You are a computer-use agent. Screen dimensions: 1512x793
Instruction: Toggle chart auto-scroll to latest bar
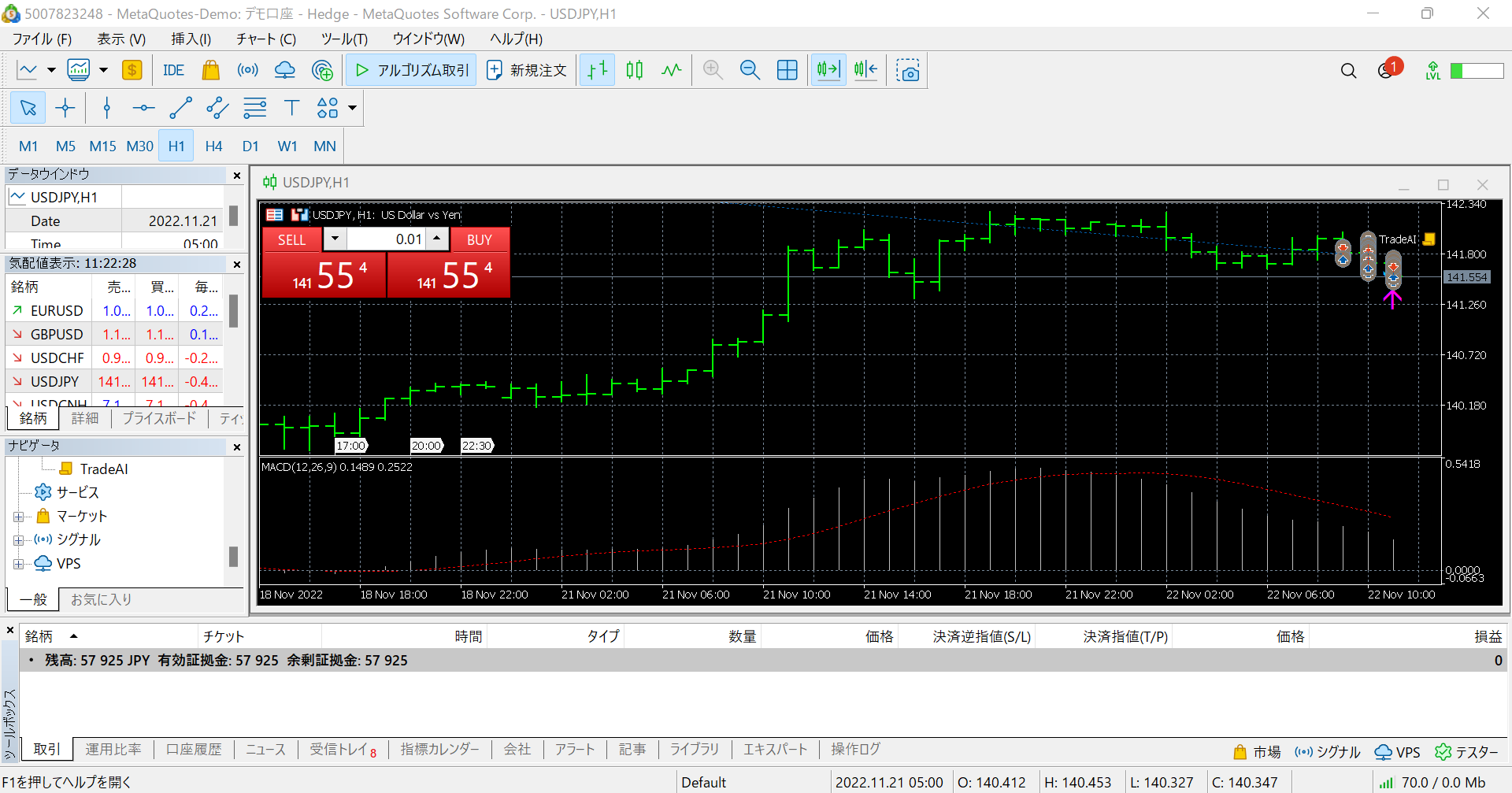click(828, 70)
